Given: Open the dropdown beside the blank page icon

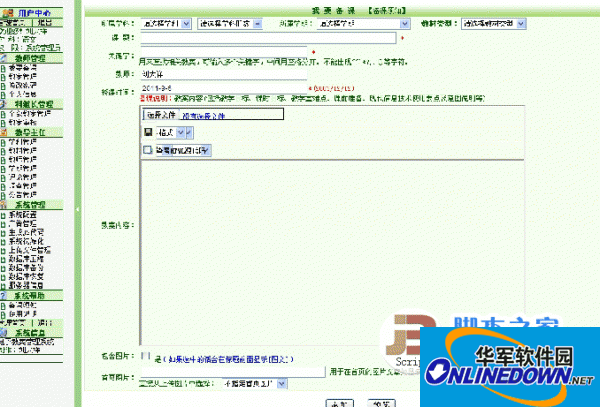Looking at the screenshot, I should 183,150.
